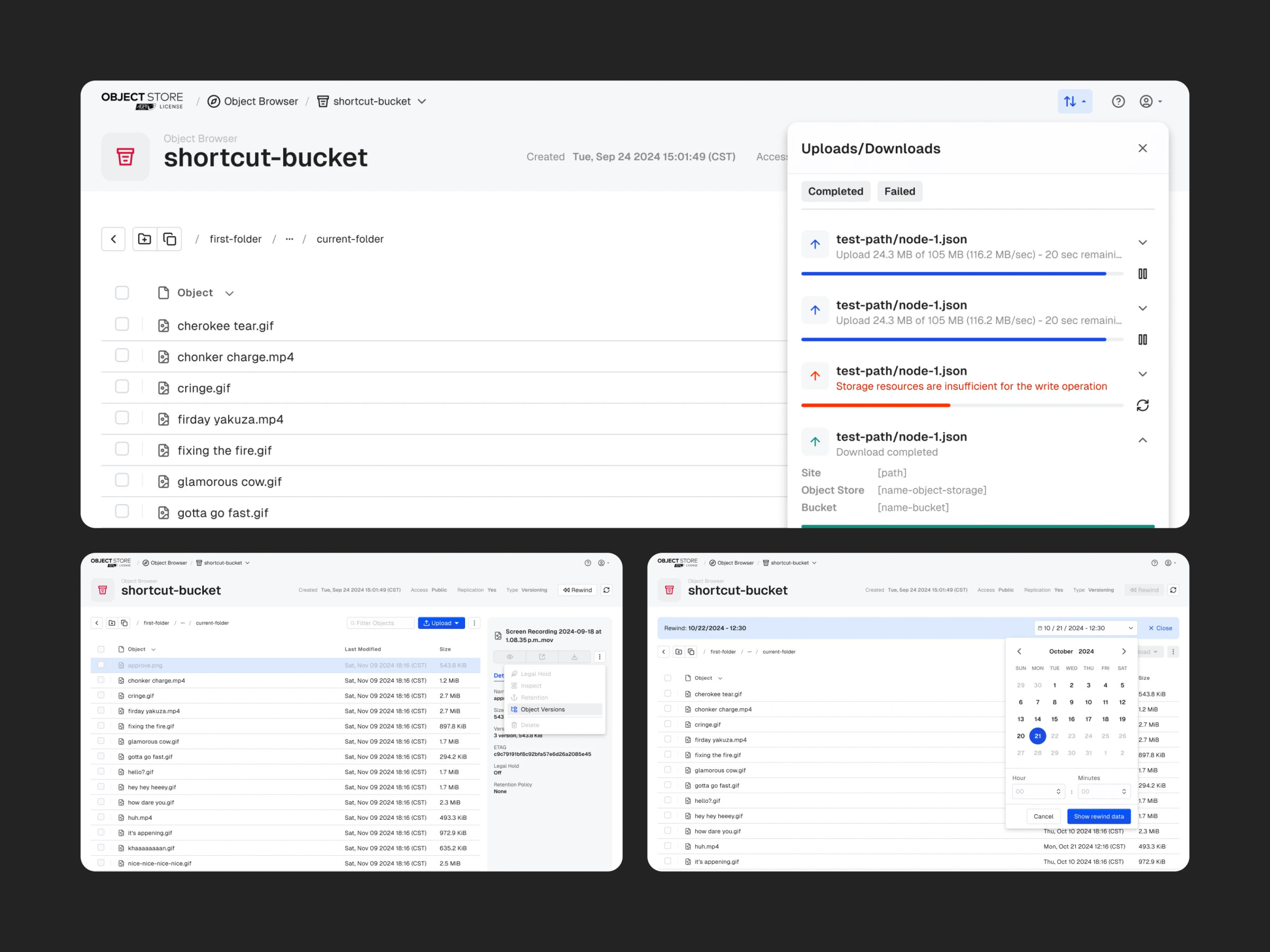Click the refresh icon next to Rewind button
Screen dimensions: 1270x952
606,590
